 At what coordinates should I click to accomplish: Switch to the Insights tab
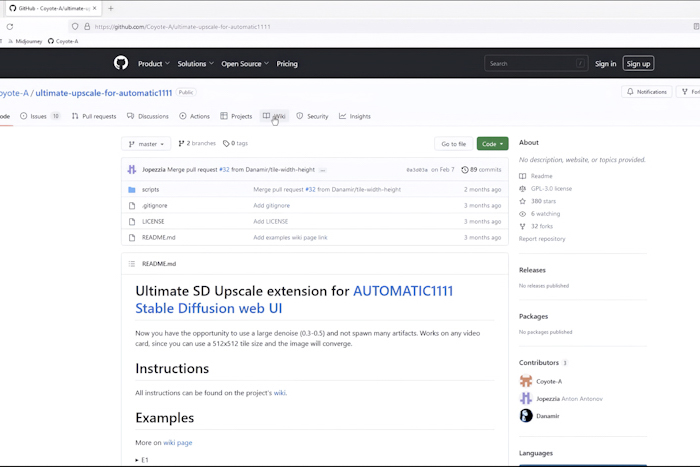click(355, 116)
